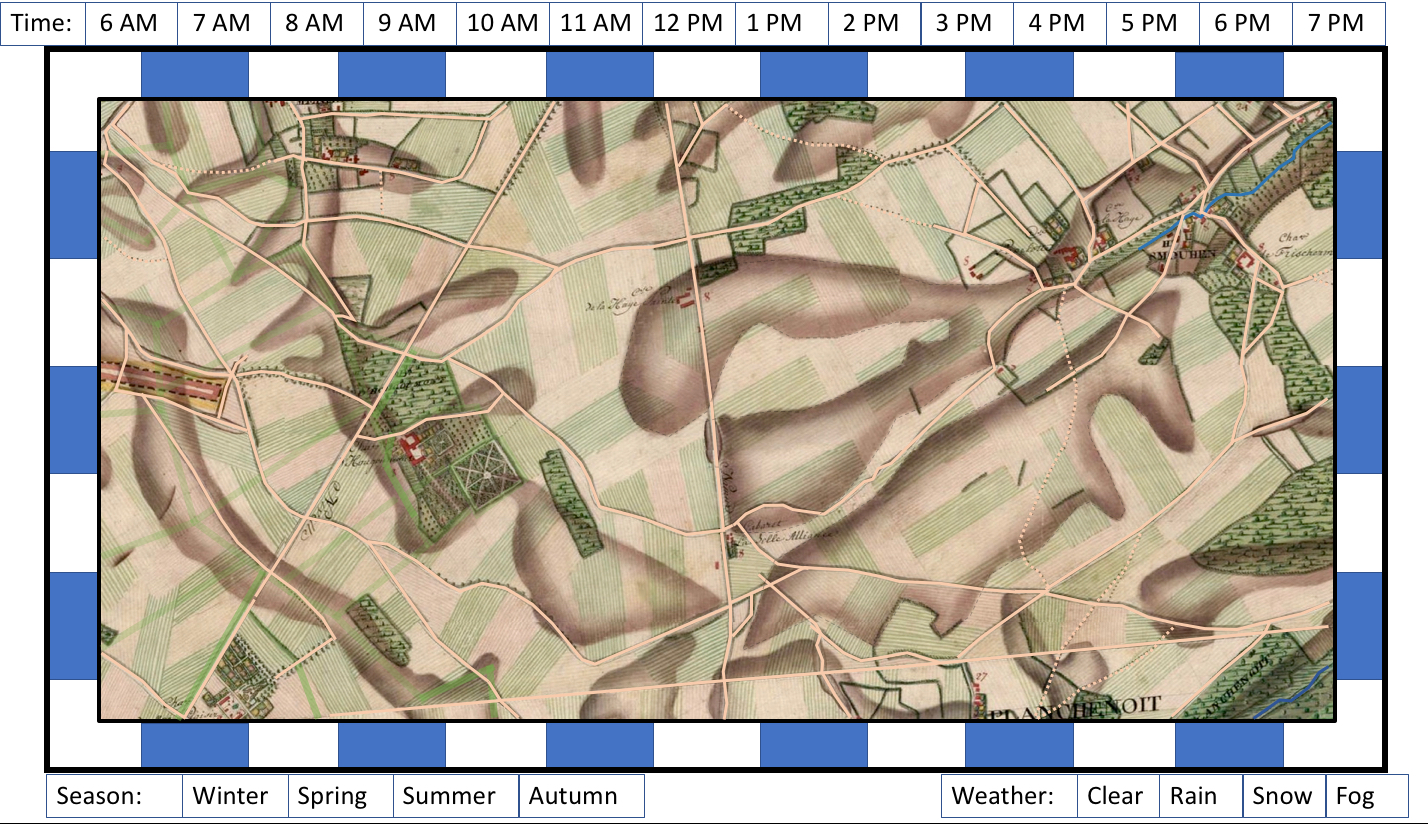The width and height of the screenshot is (1428, 824).
Task: Click the Weather: label cell
Action: [1009, 796]
